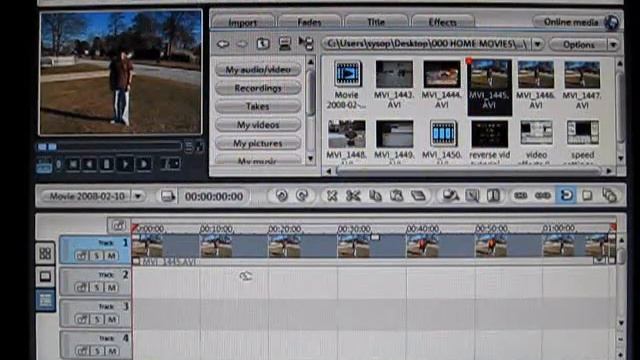Click the single-square mouse mode icon

click(587, 196)
